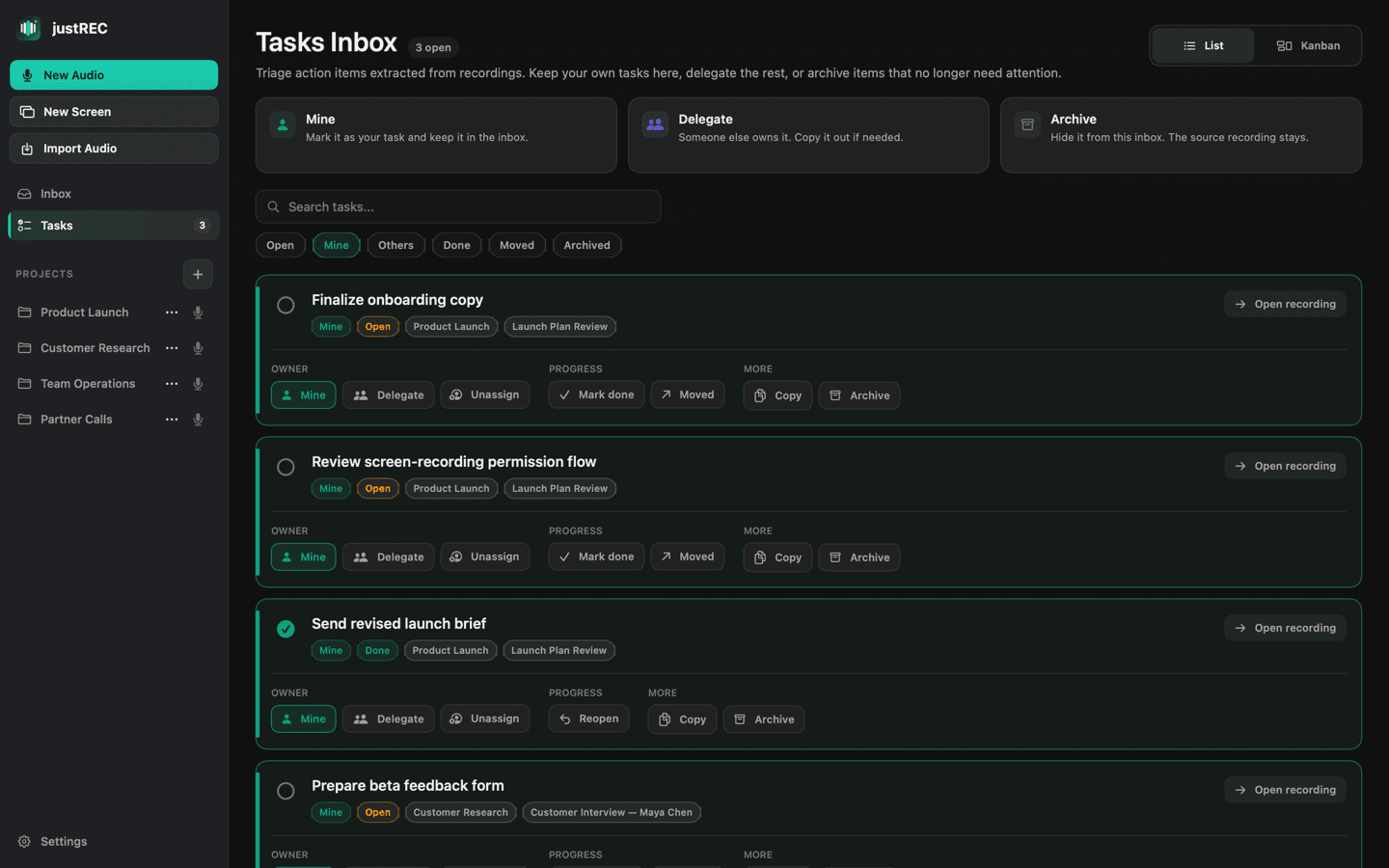Record audio into Partner Calls project

[198, 420]
